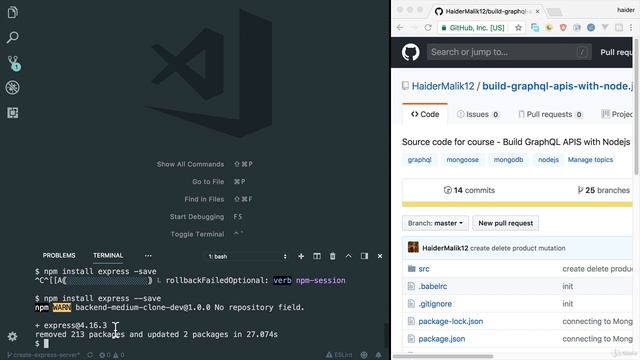640x360 pixels.
Task: Close the HaiderMalik12 browser tab
Action: (x=538, y=11)
